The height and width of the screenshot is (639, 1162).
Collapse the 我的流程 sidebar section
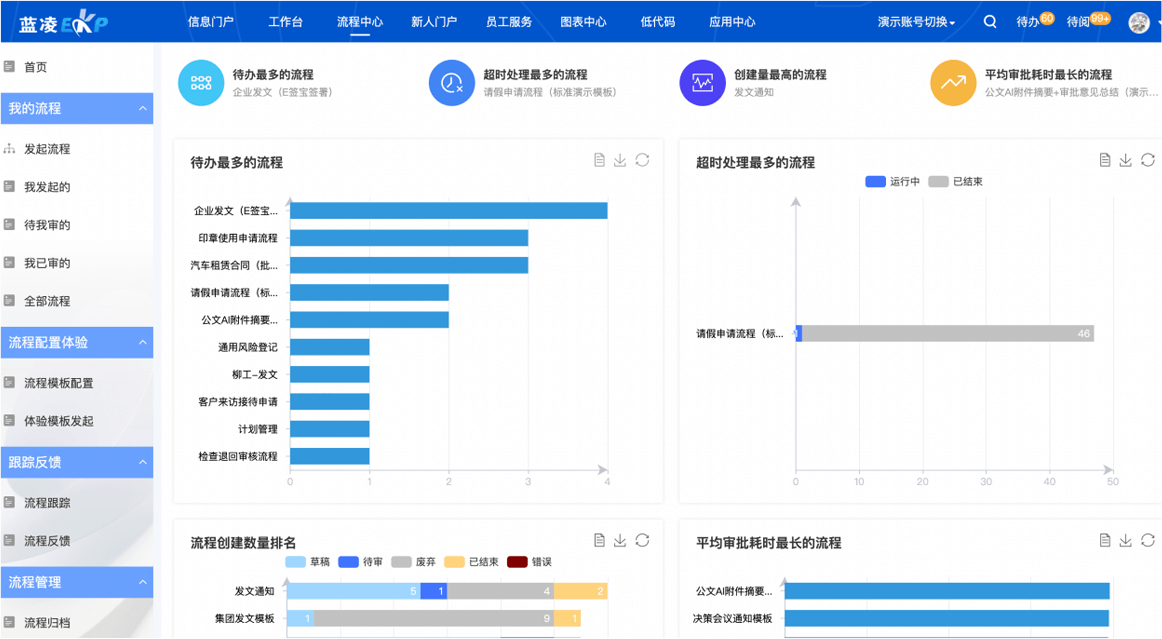pyautogui.click(x=143, y=108)
